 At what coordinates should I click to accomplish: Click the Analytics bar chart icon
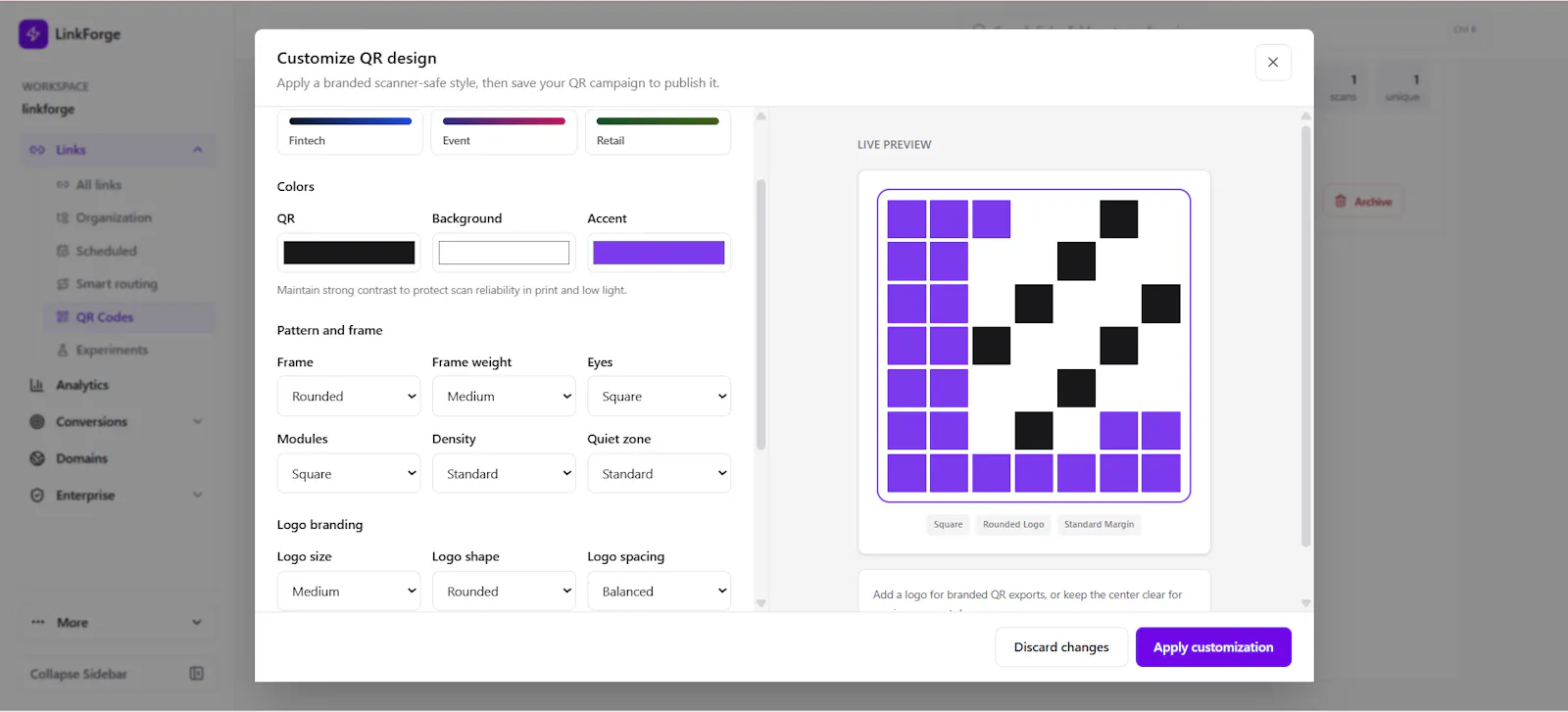37,385
